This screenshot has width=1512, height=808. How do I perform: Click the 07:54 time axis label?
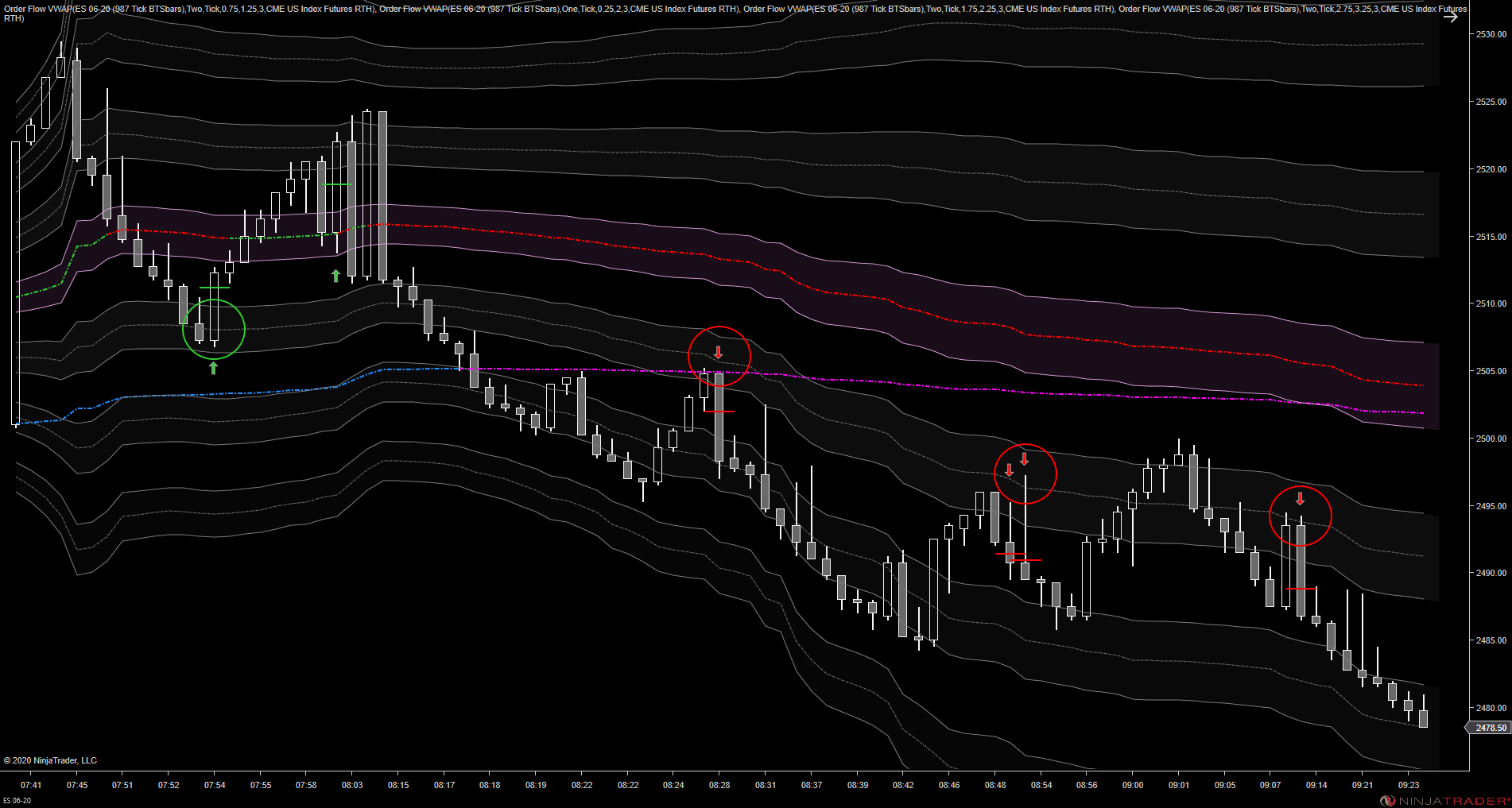(215, 785)
